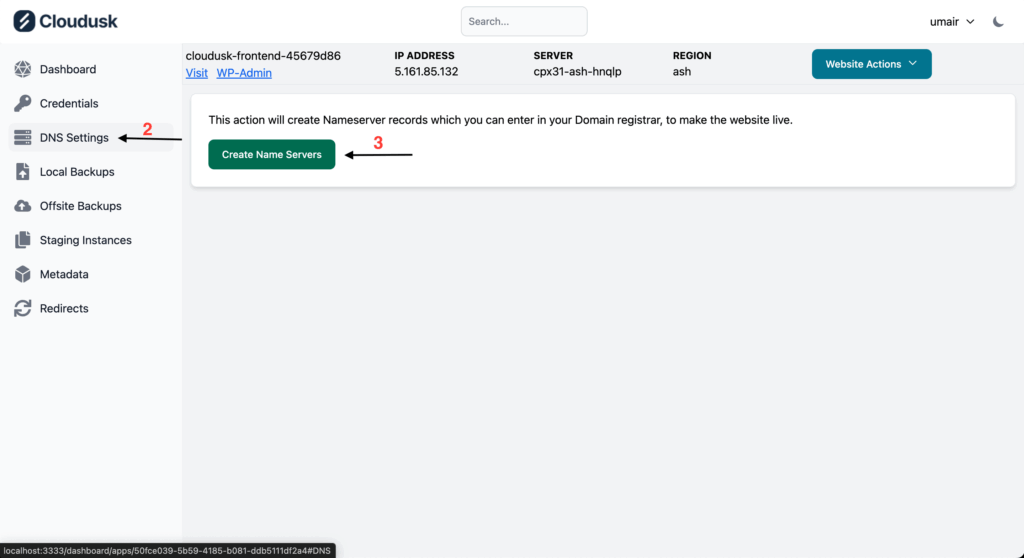This screenshot has height=558, width=1024.
Task: Select the Local Backups file icon
Action: tap(22, 172)
